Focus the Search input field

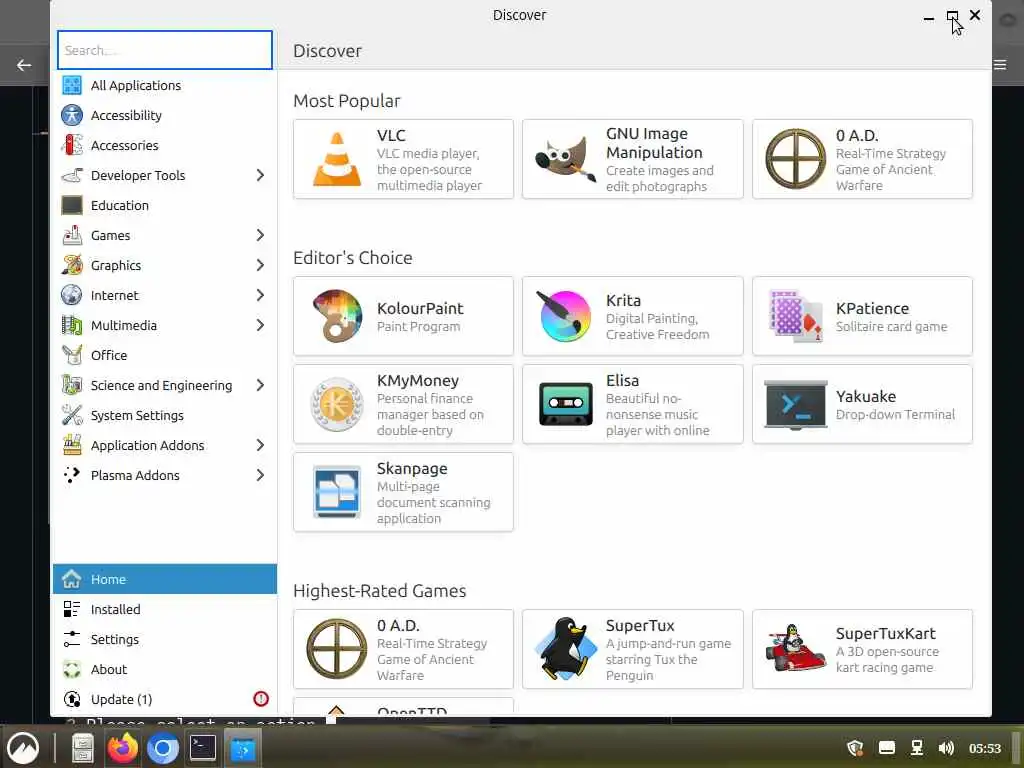[165, 50]
